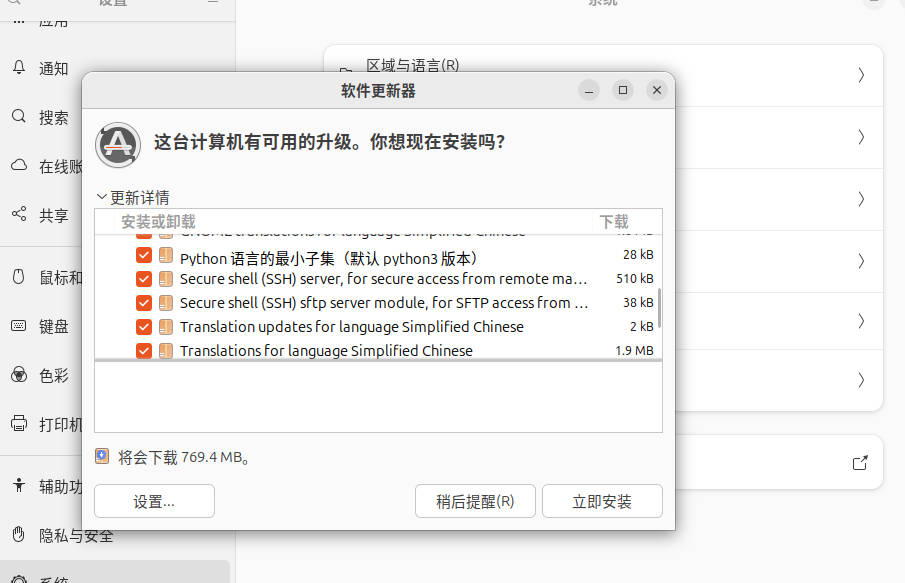
Task: Click the second row chevron in Settings system panel
Action: (861, 137)
